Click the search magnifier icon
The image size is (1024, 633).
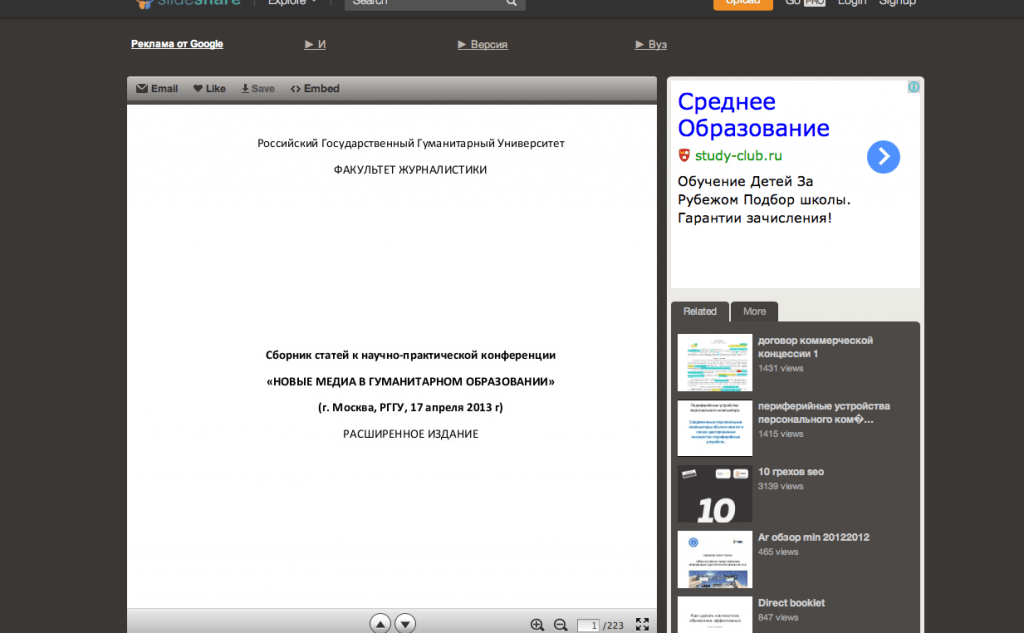click(x=513, y=3)
